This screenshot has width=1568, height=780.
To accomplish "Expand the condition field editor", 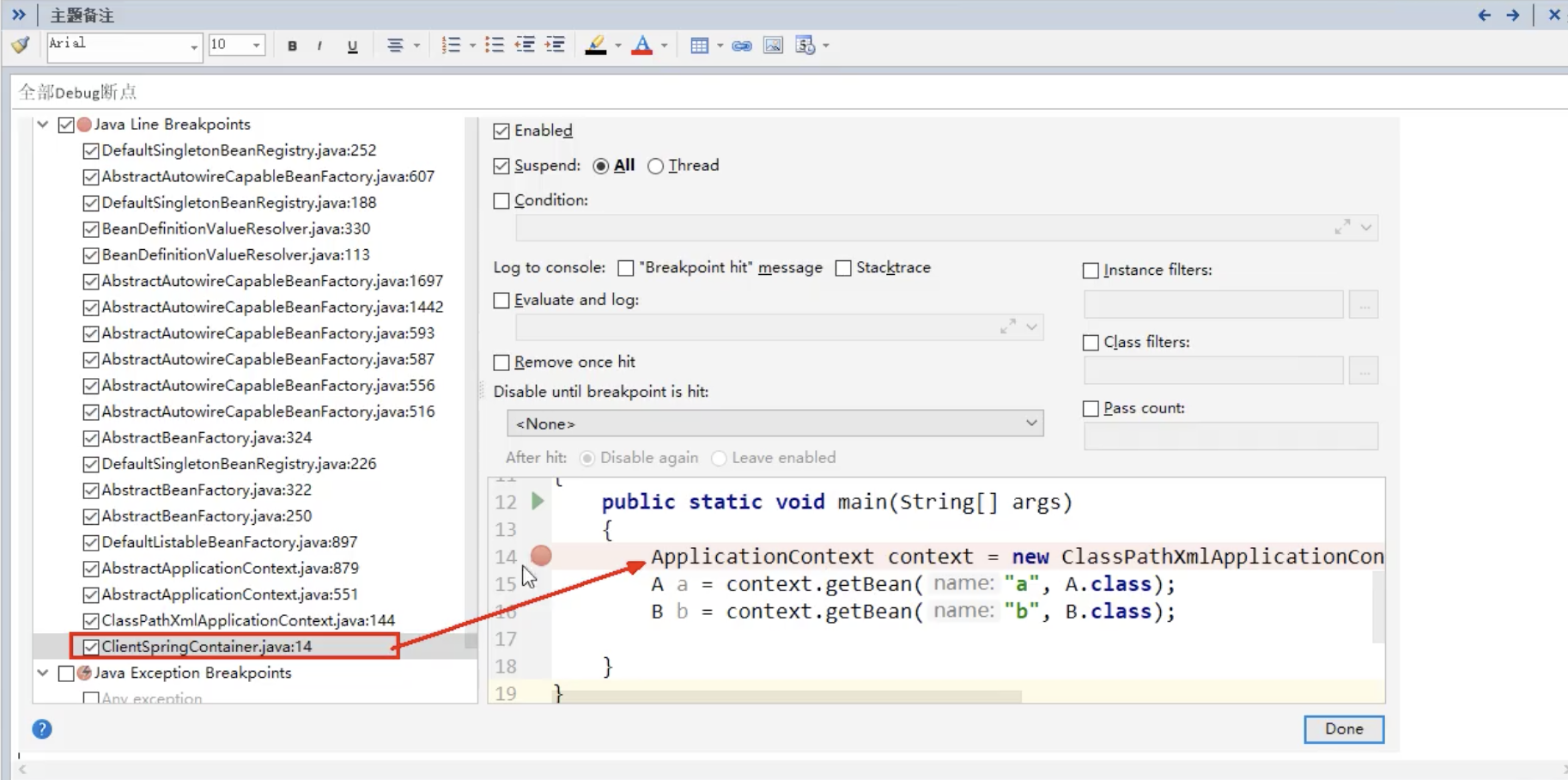I will click(x=1342, y=227).
